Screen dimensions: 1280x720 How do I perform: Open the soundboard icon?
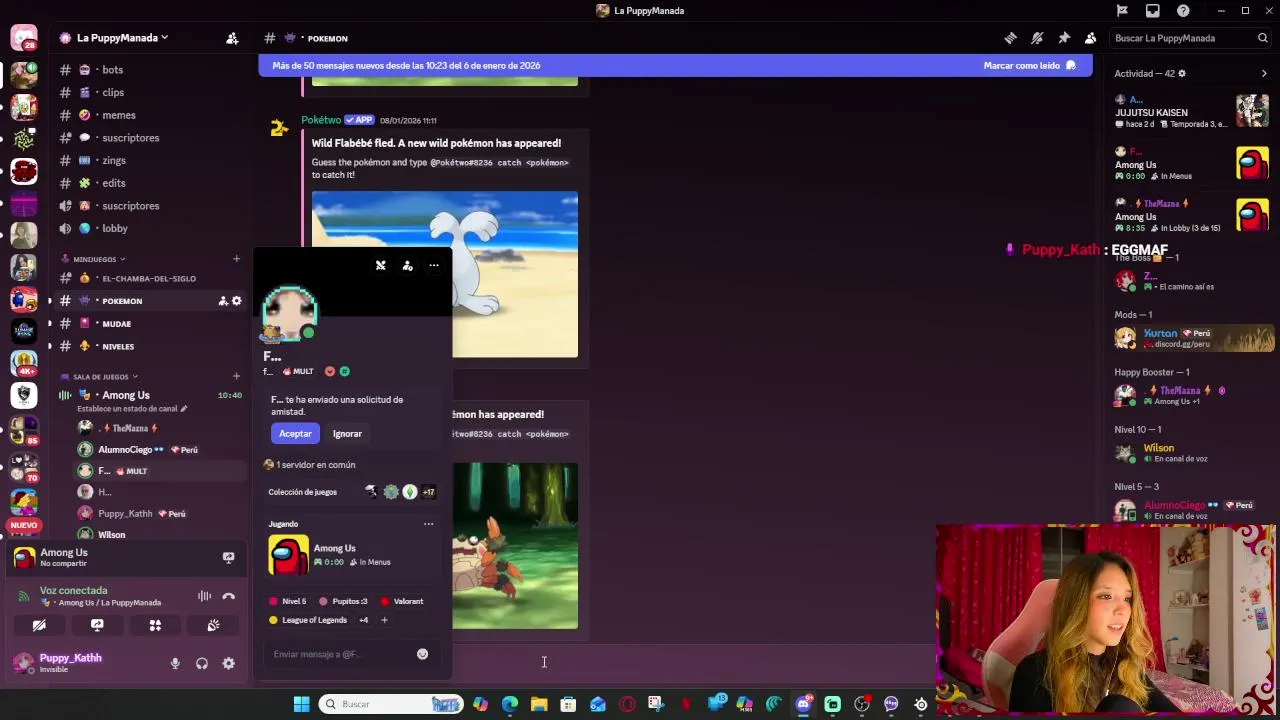click(x=213, y=625)
